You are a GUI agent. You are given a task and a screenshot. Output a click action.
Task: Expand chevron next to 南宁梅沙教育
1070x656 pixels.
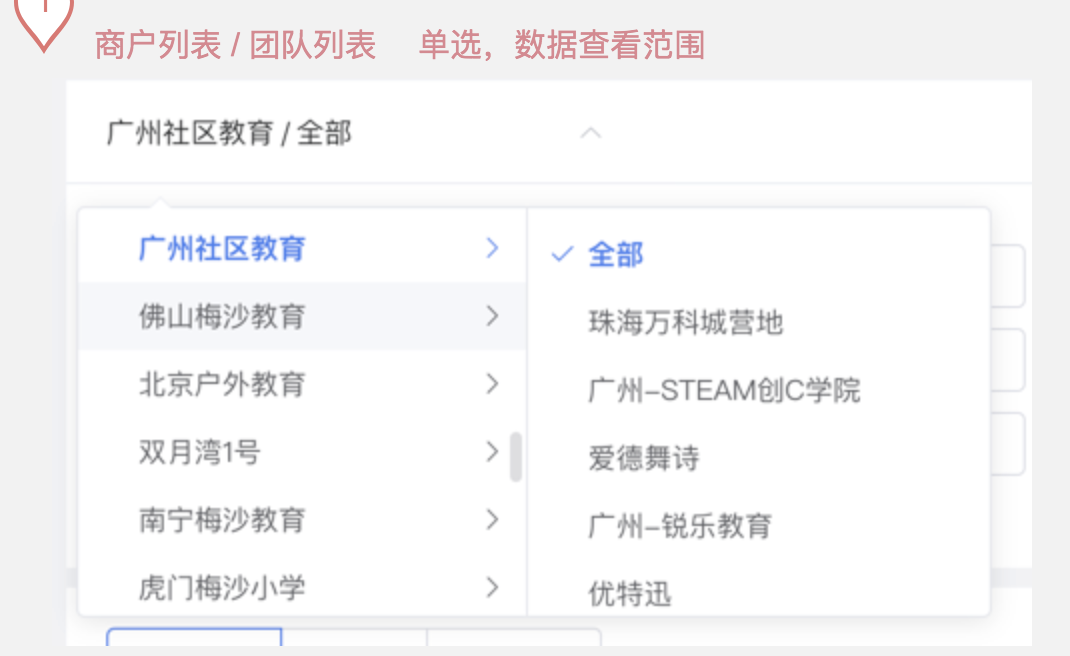pyautogui.click(x=491, y=520)
